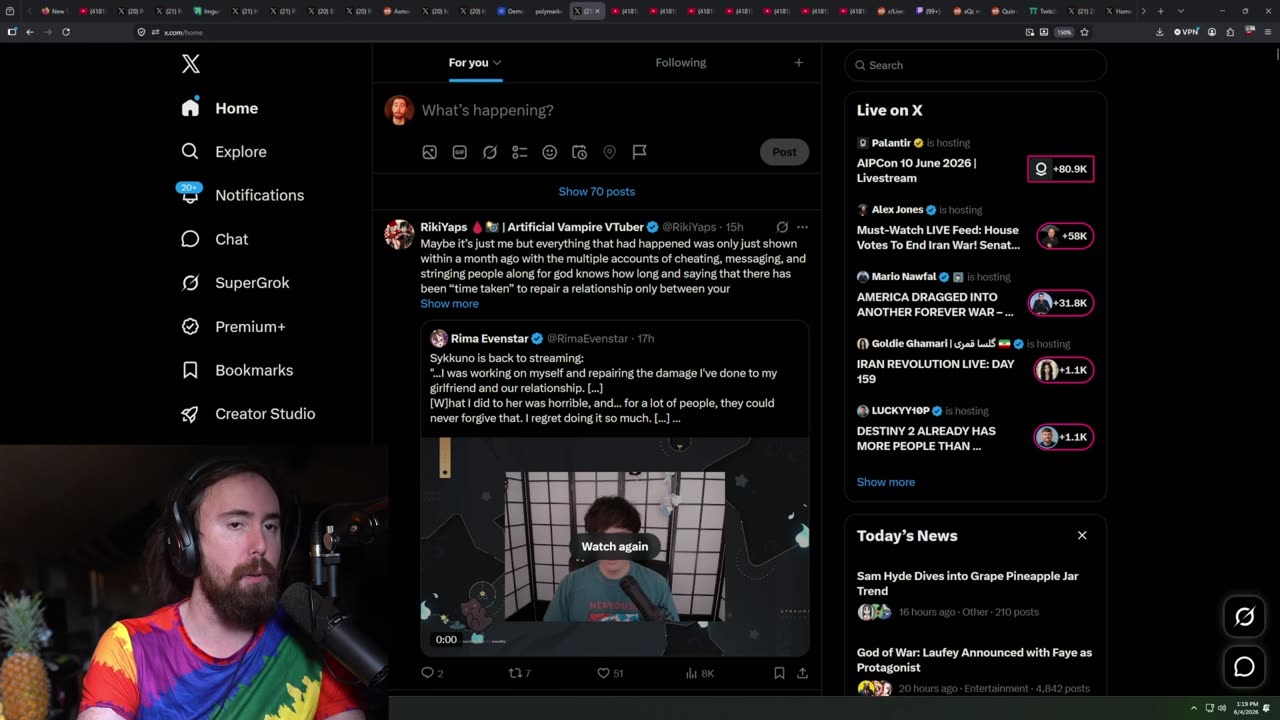Open RikiYaps post more options menu
Image resolution: width=1280 pixels, height=720 pixels.
(x=802, y=227)
